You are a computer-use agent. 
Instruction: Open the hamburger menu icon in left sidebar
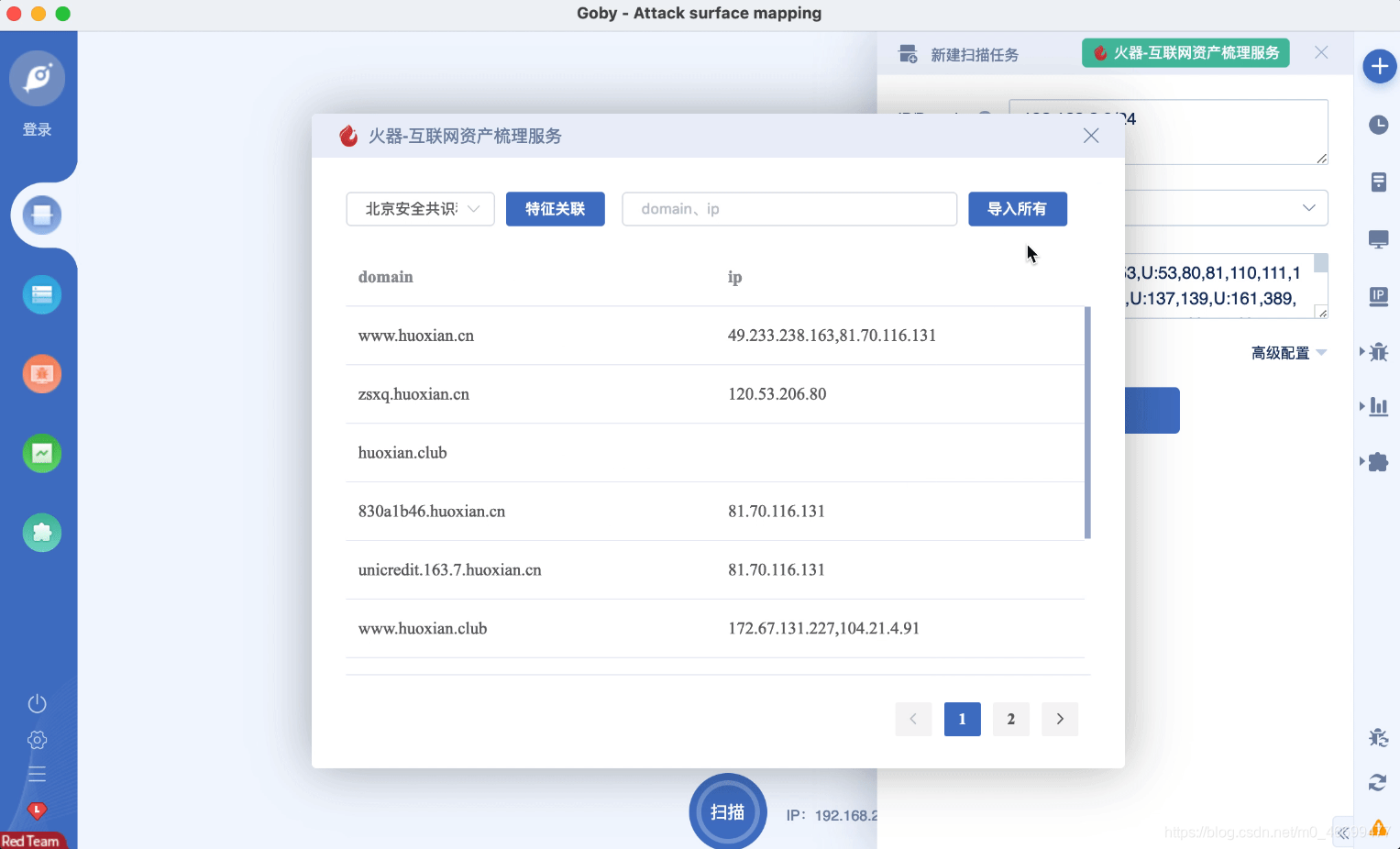pyautogui.click(x=38, y=774)
